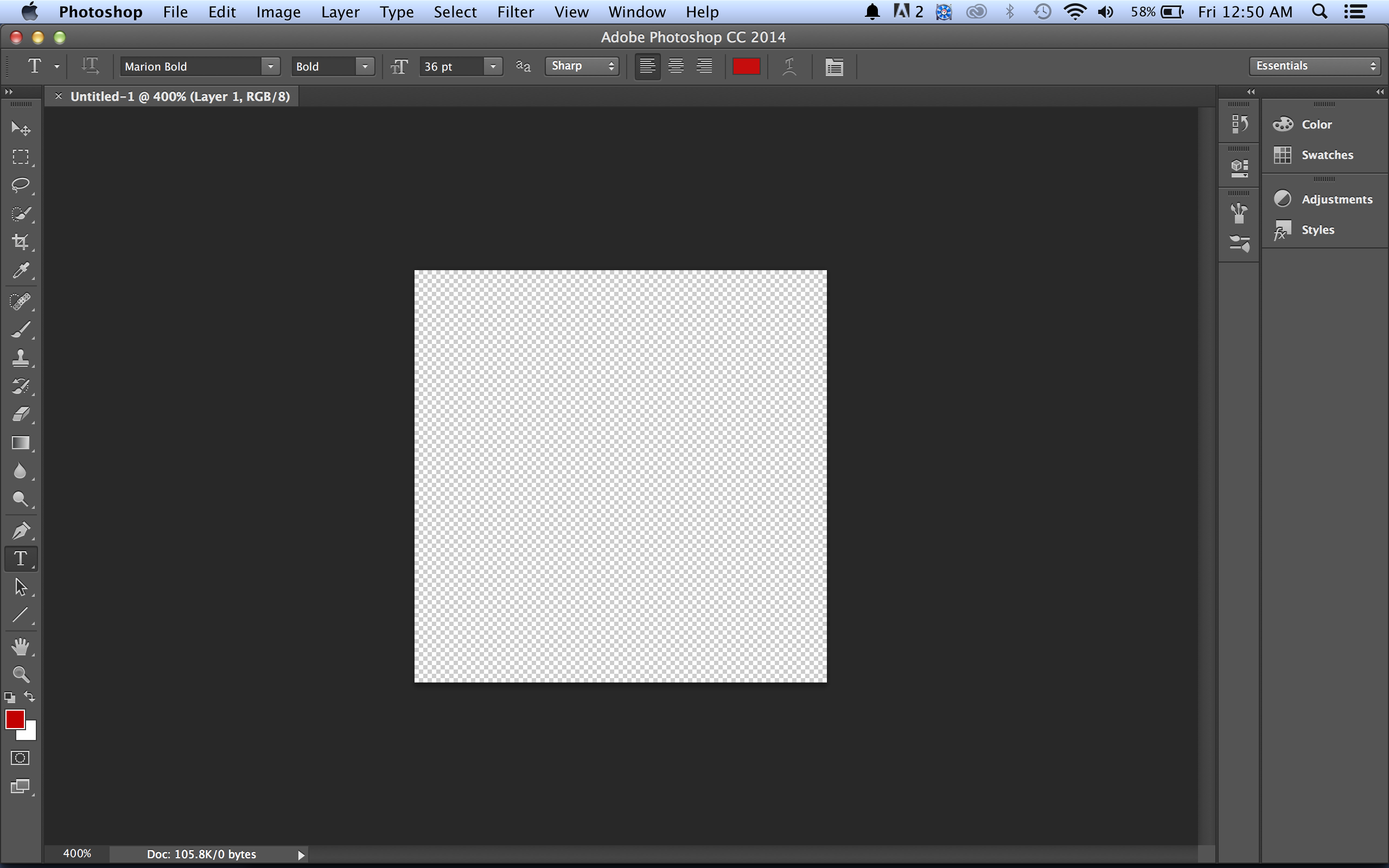Select the Eyedropper tool

(21, 270)
